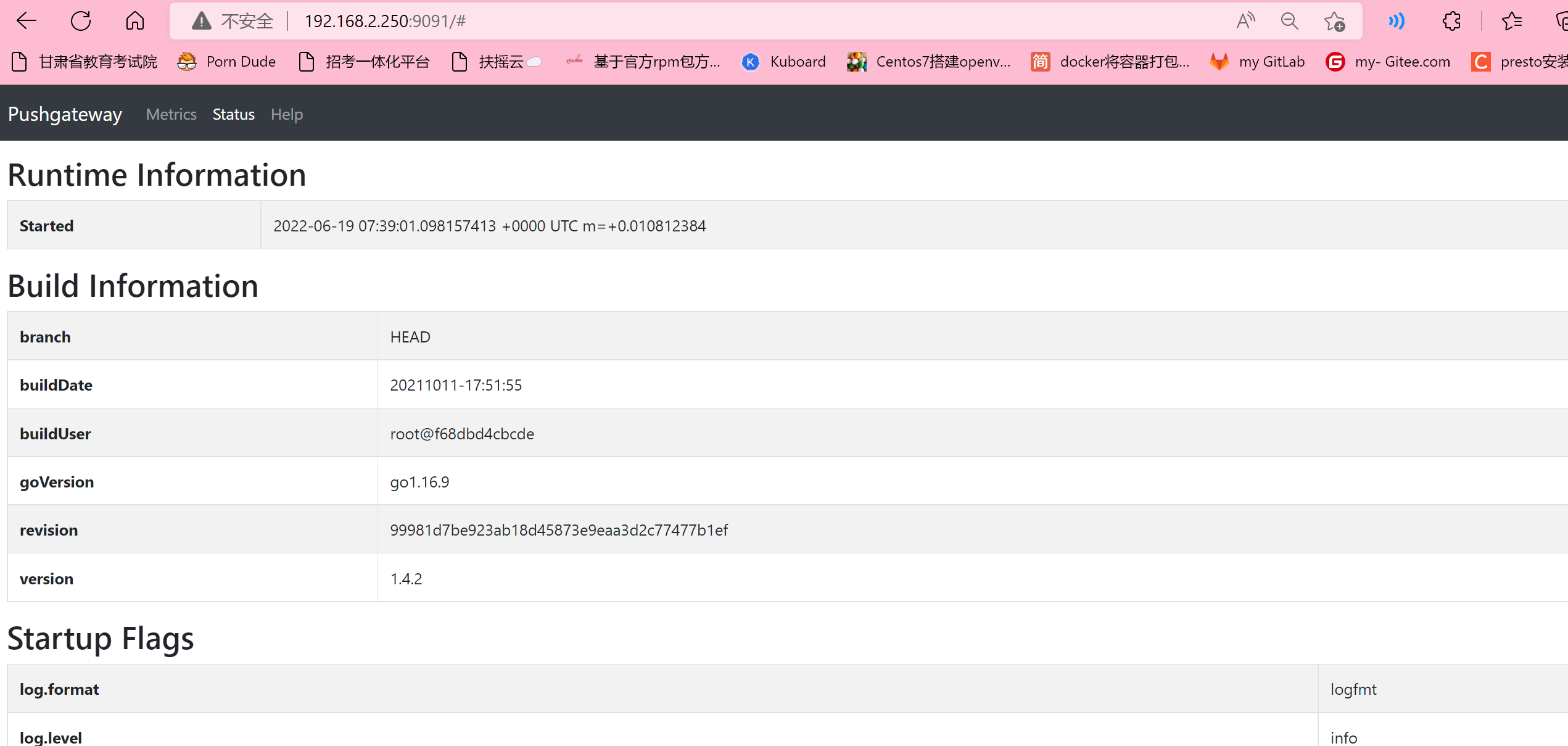Open the favorites list icon

(1512, 21)
